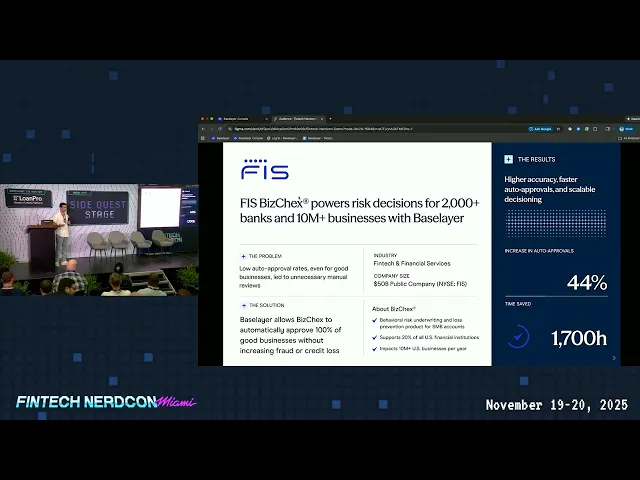640x480 pixels.
Task: Click the checkmark beside Behavioral risk underwriting
Action: tap(374, 320)
